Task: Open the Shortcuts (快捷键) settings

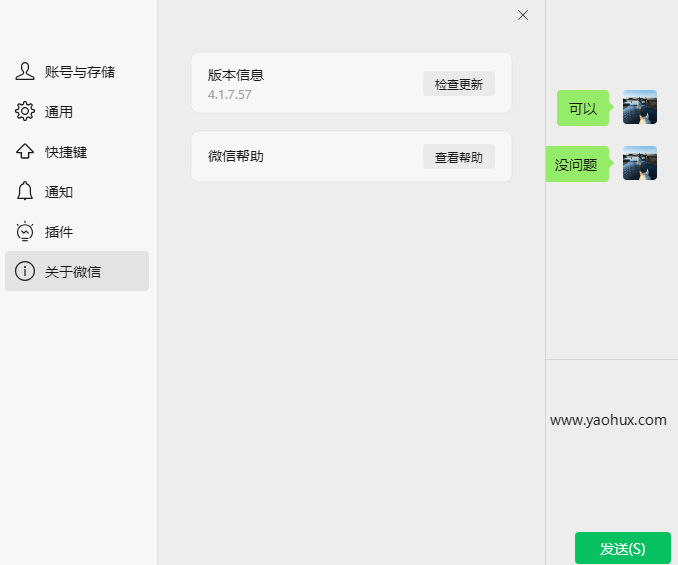Action: tap(77, 152)
